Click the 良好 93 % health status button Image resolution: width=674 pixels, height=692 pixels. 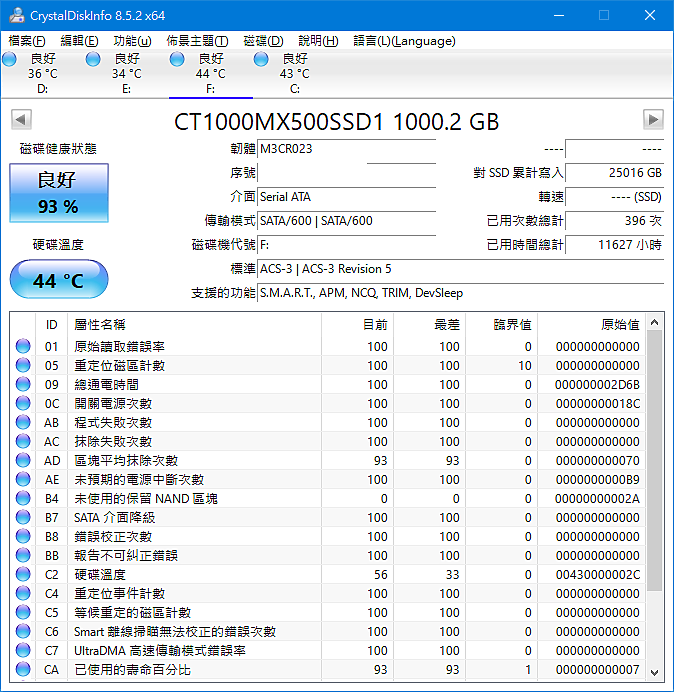(x=59, y=193)
